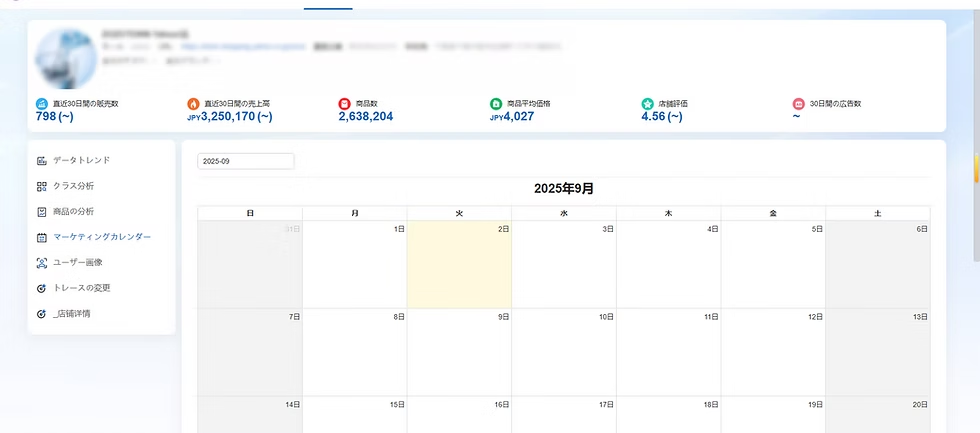The width and height of the screenshot is (980, 433).
Task: Select the 16日 calendar cell
Action: 459,415
